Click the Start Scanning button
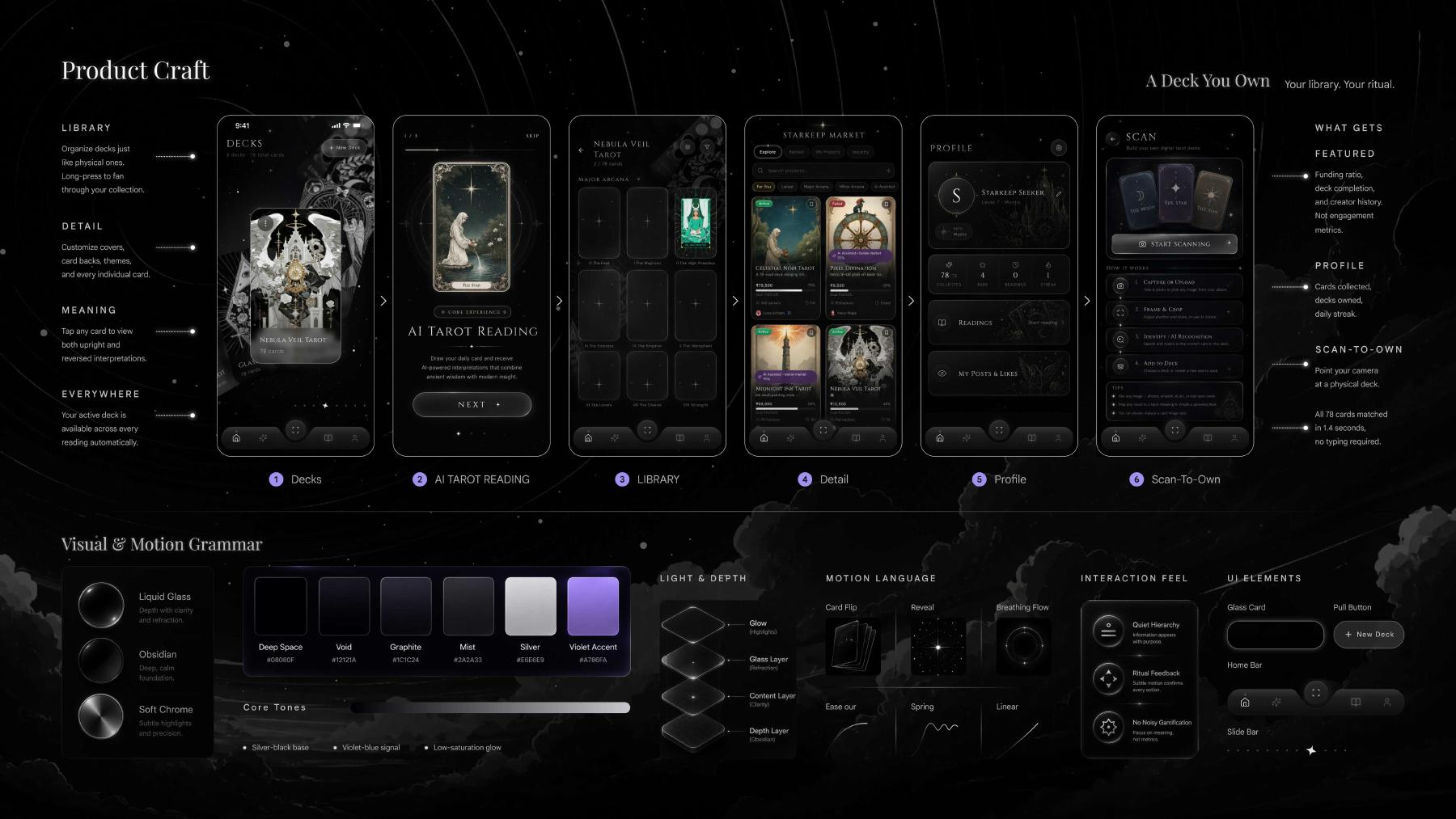This screenshot has height=819, width=1456. 1175,243
